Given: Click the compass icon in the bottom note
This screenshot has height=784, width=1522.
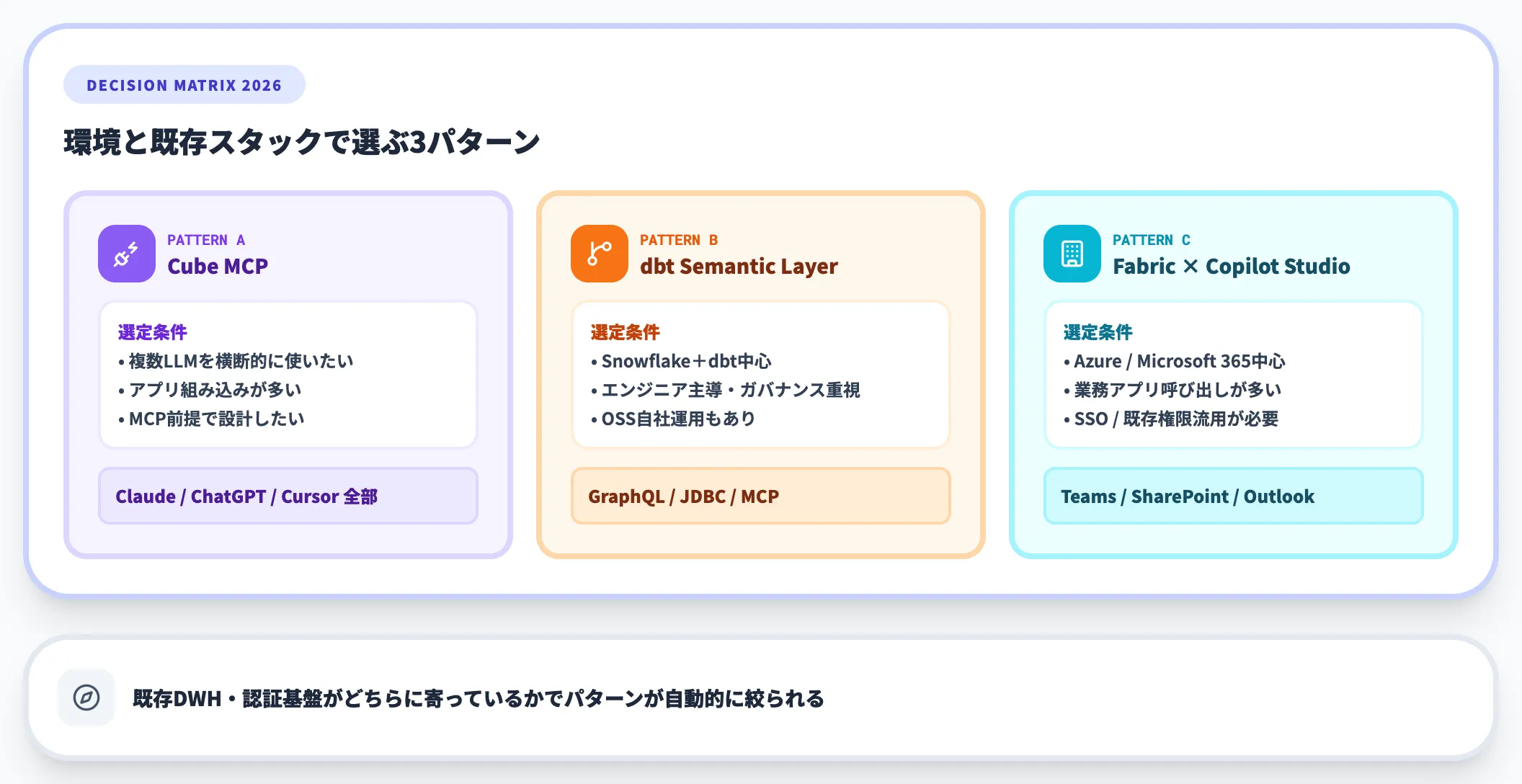Looking at the screenshot, I should click(86, 696).
